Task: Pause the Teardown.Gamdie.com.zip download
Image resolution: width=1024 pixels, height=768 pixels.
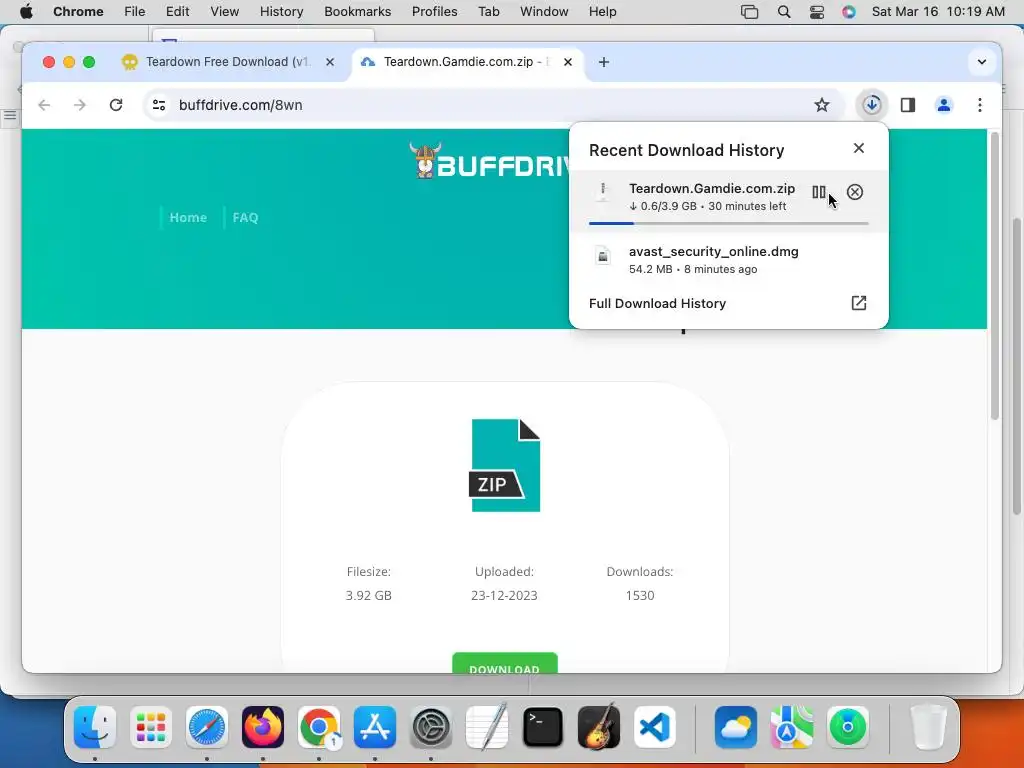Action: coord(818,192)
